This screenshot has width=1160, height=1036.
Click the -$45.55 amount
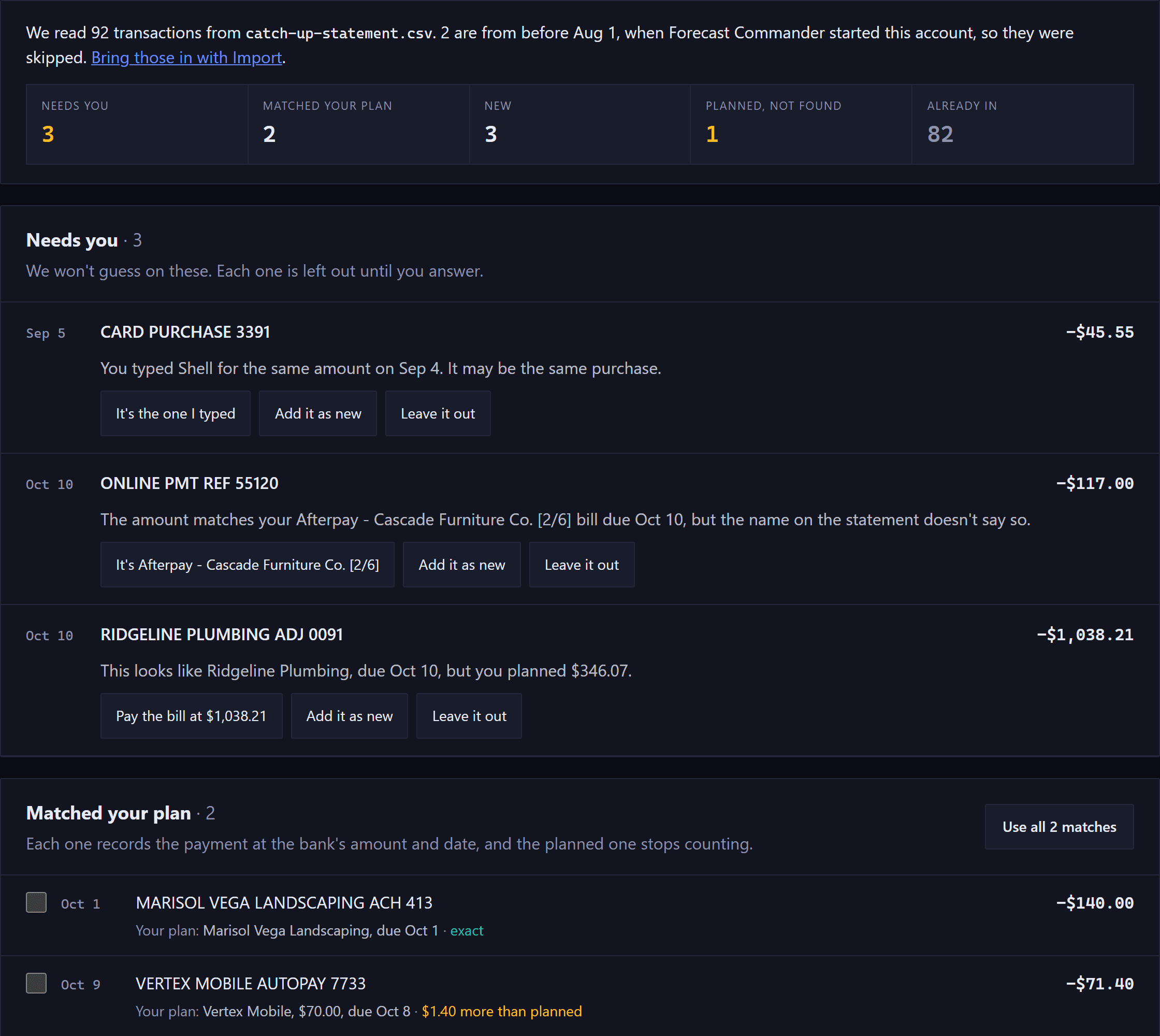pyautogui.click(x=1099, y=333)
